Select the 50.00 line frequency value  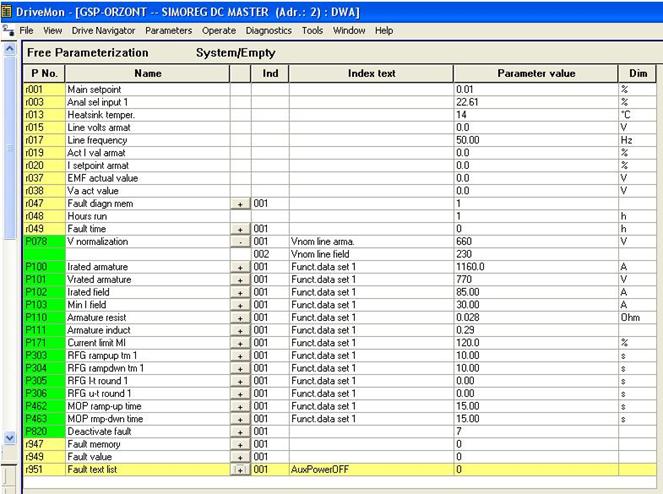(x=536, y=140)
